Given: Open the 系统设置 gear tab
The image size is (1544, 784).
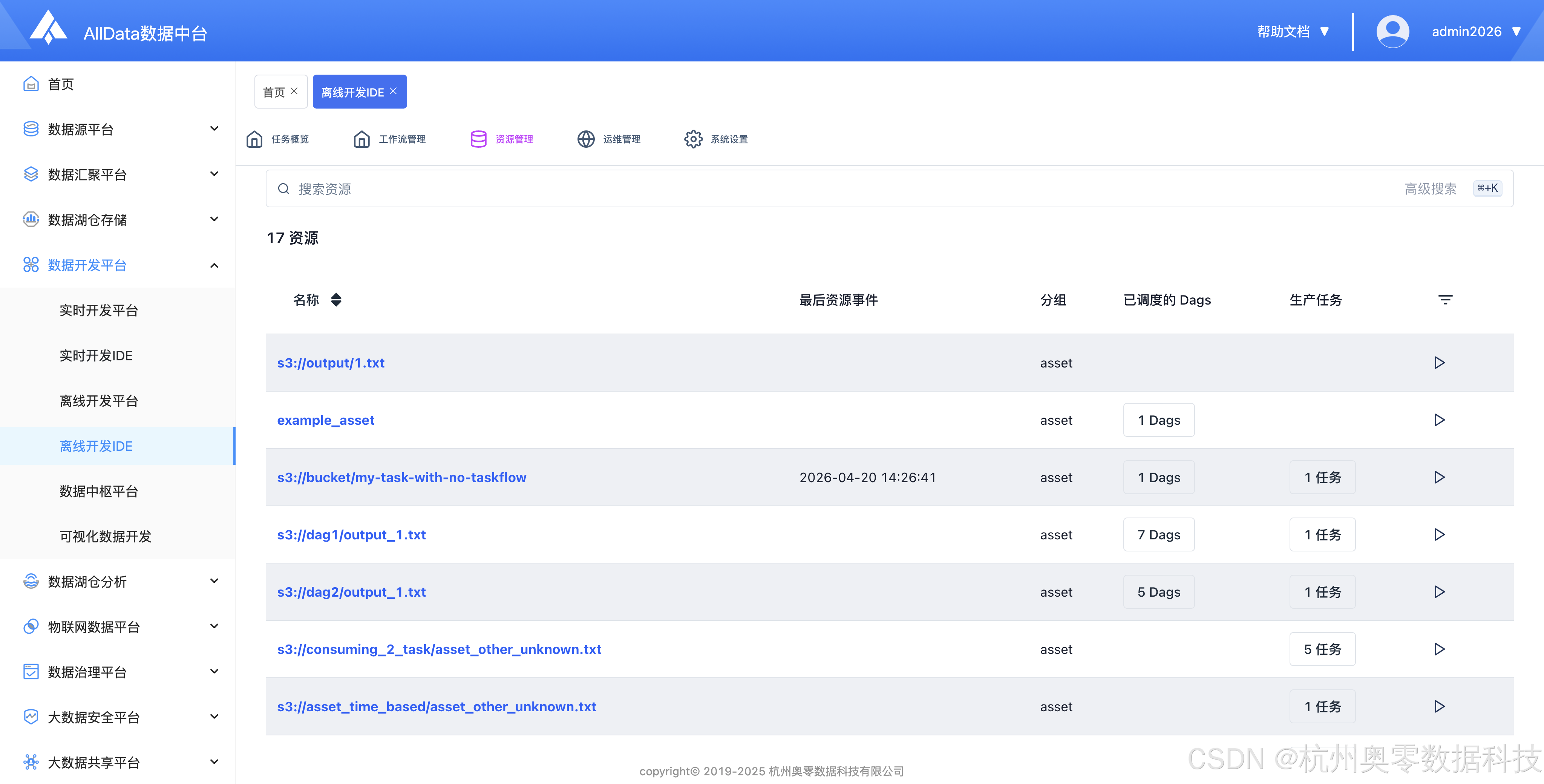Looking at the screenshot, I should tap(717, 139).
